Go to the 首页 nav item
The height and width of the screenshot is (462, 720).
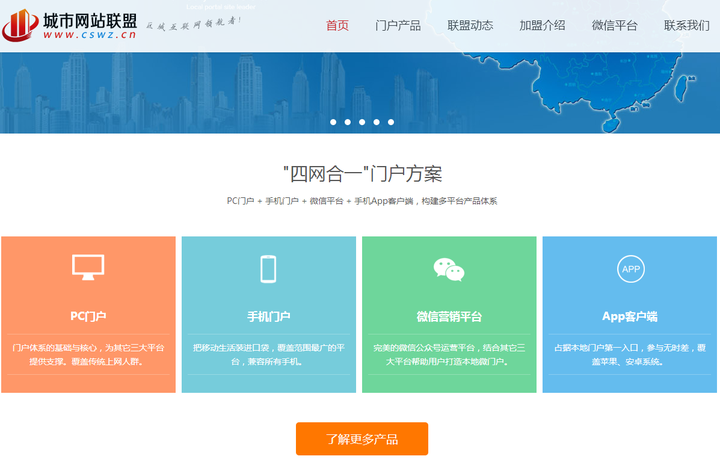(338, 26)
